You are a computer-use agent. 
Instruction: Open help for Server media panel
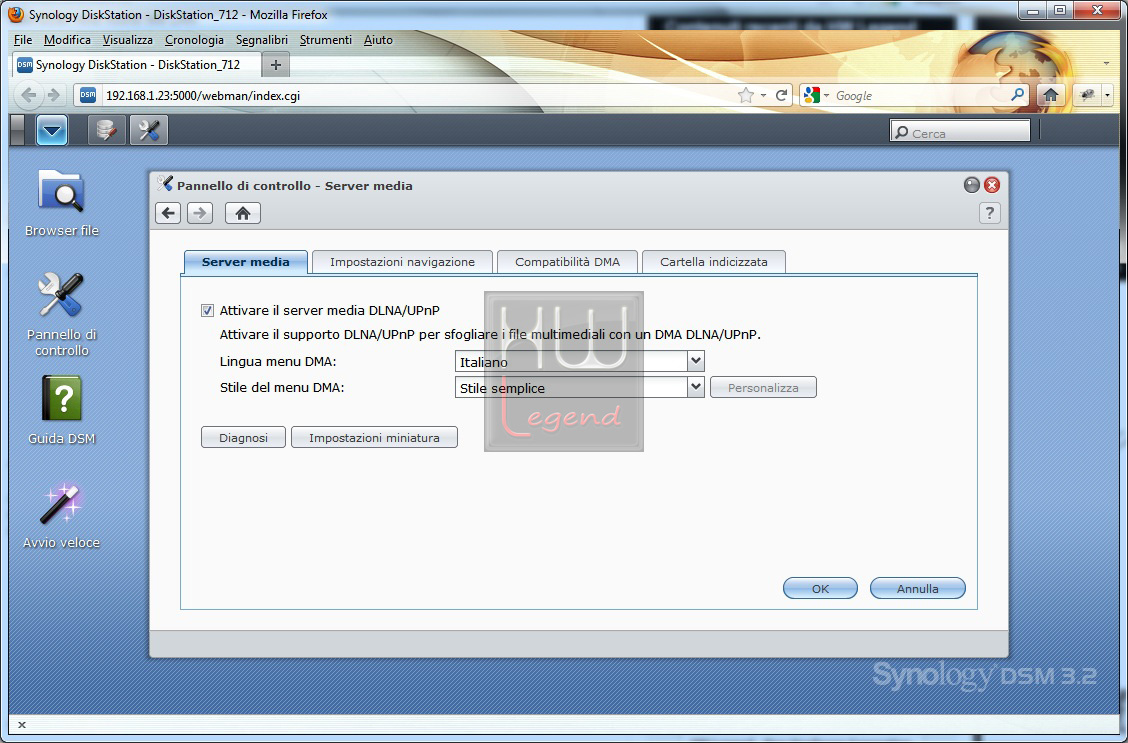click(989, 213)
